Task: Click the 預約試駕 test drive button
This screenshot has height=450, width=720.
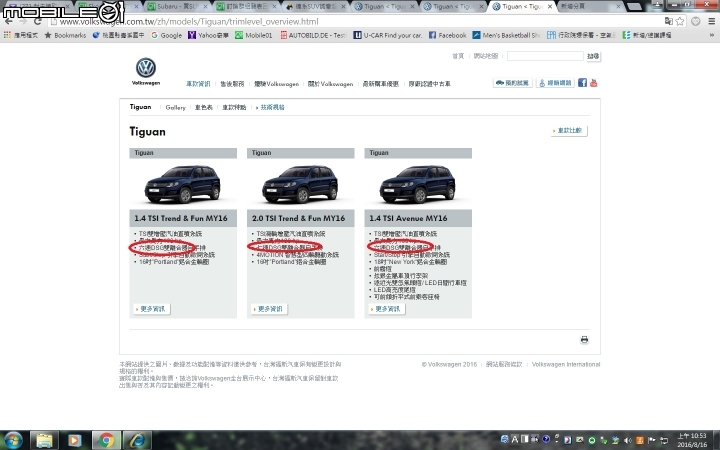Action: (512, 83)
